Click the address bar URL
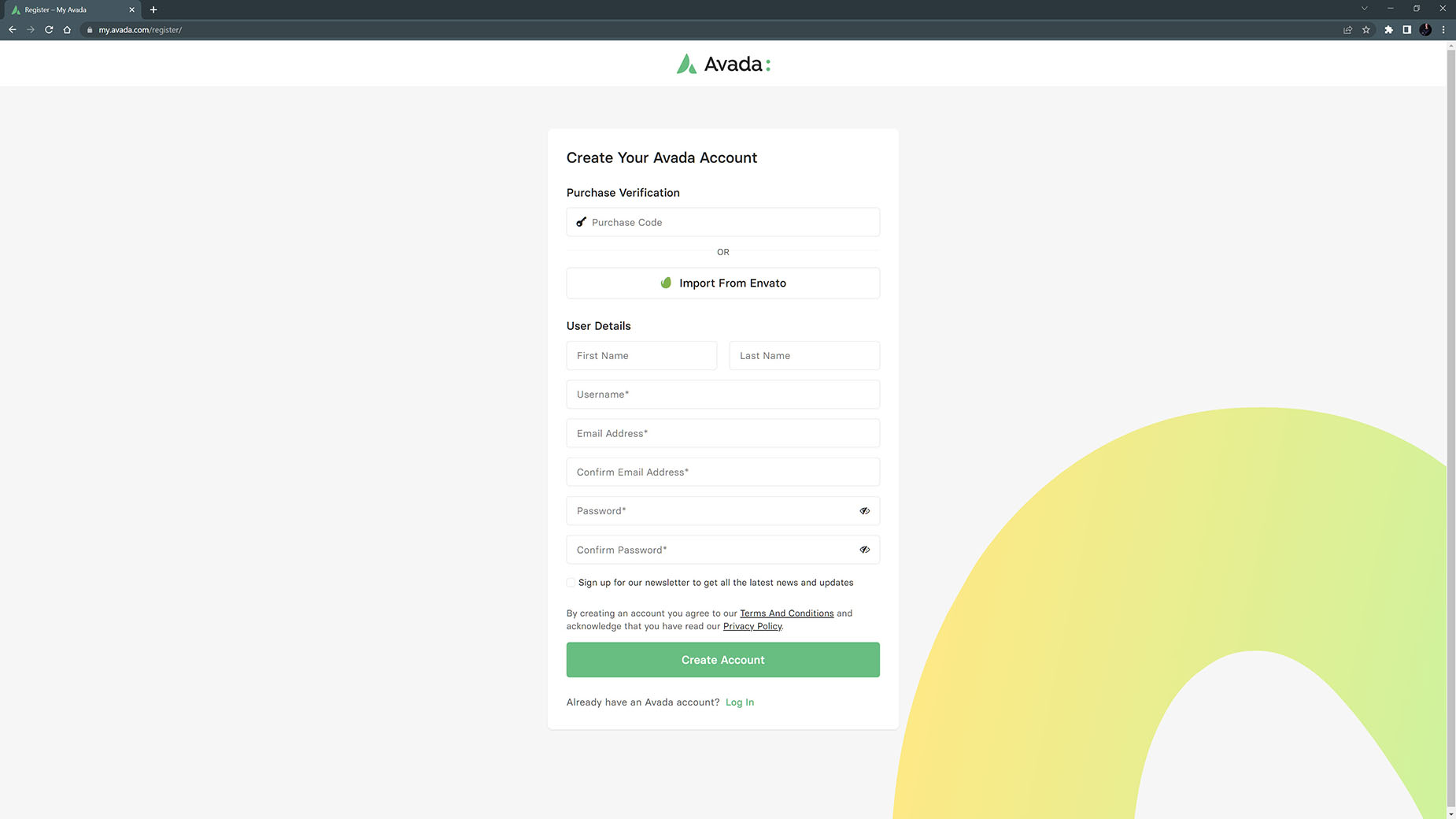The height and width of the screenshot is (819, 1456). (140, 30)
